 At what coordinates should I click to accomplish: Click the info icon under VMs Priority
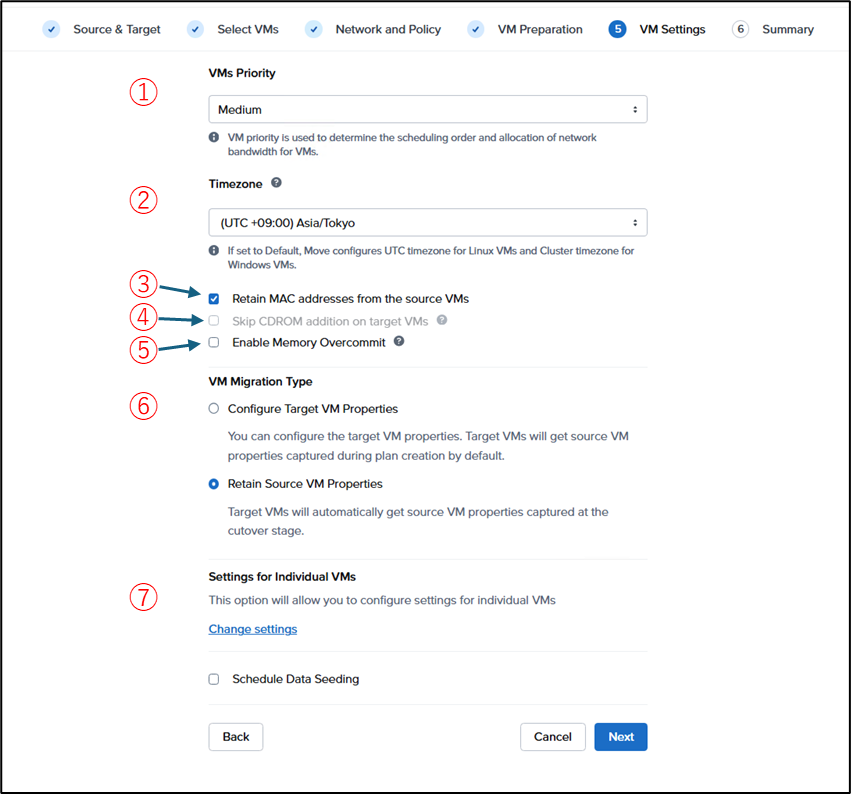point(214,138)
